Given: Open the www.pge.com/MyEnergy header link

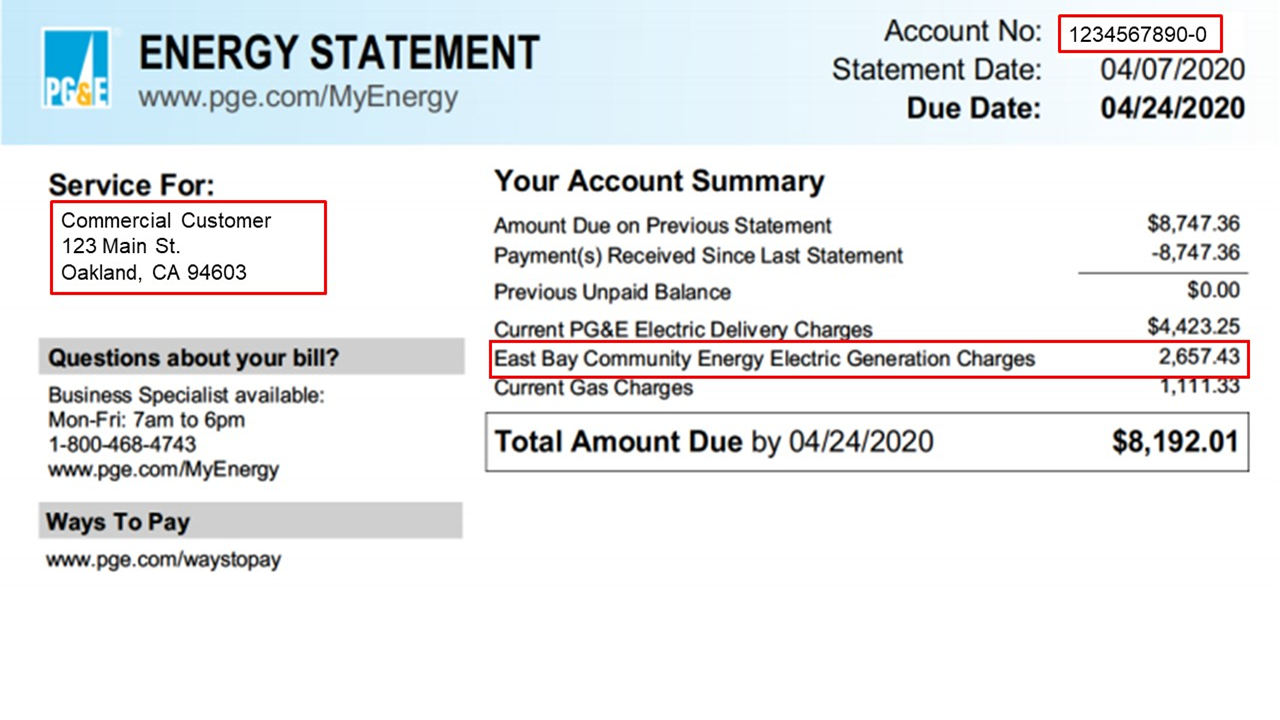Looking at the screenshot, I should (298, 97).
